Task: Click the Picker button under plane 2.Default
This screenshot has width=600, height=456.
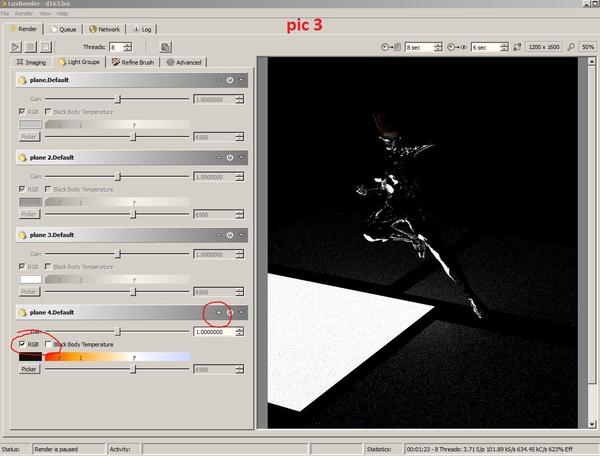Action: pos(29,214)
